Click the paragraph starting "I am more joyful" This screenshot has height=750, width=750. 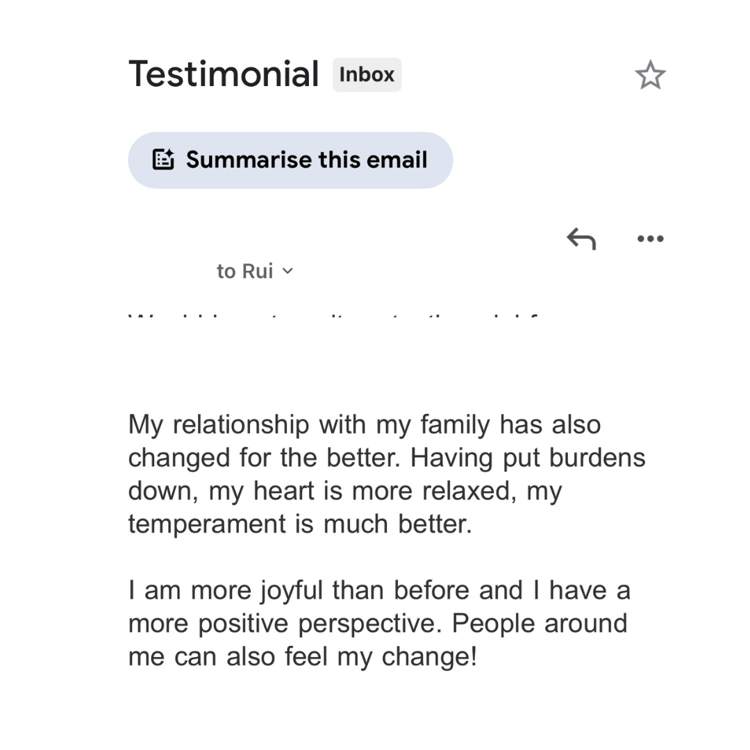(x=379, y=623)
